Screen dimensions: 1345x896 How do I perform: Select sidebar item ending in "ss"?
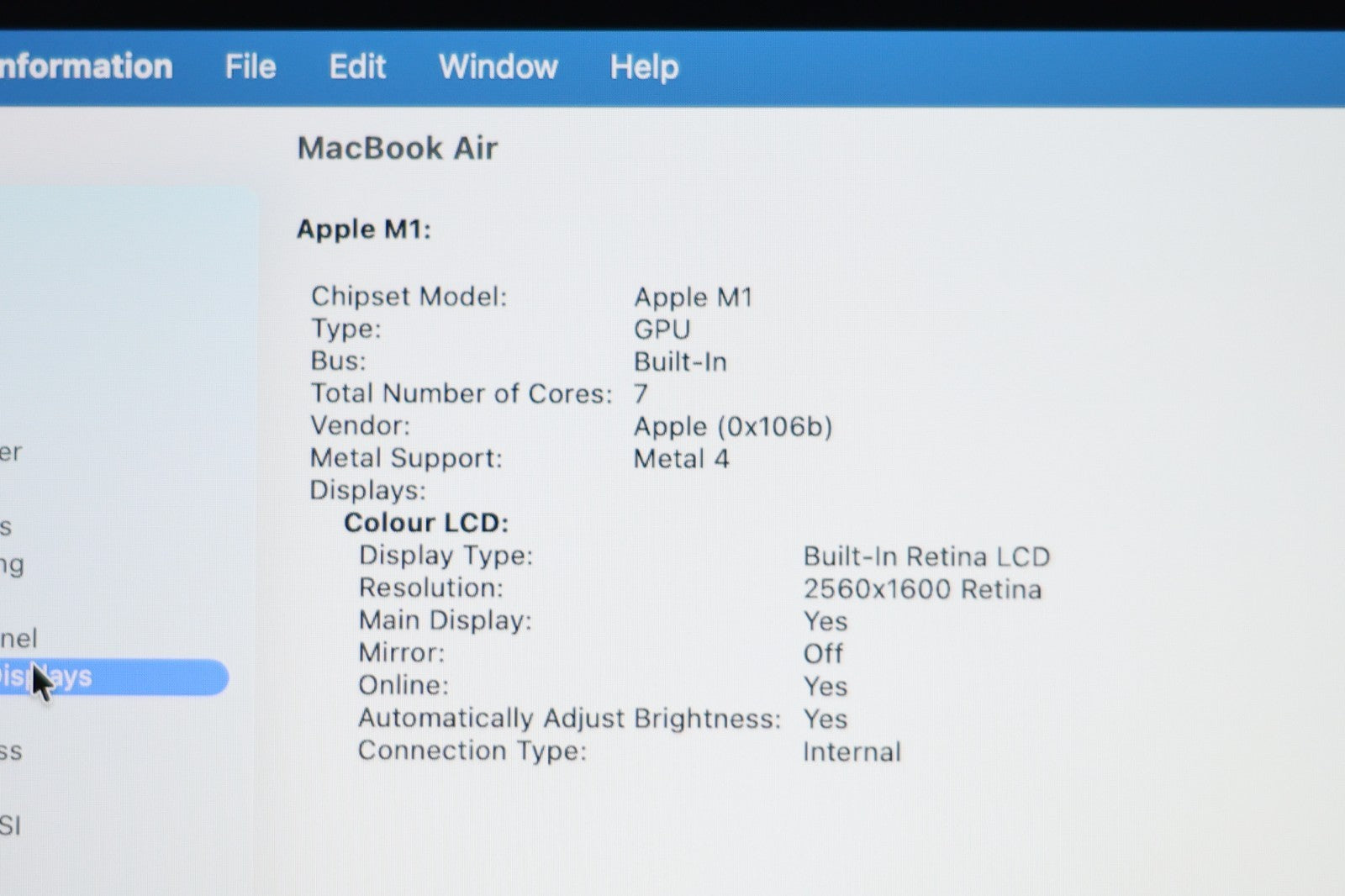[11, 751]
